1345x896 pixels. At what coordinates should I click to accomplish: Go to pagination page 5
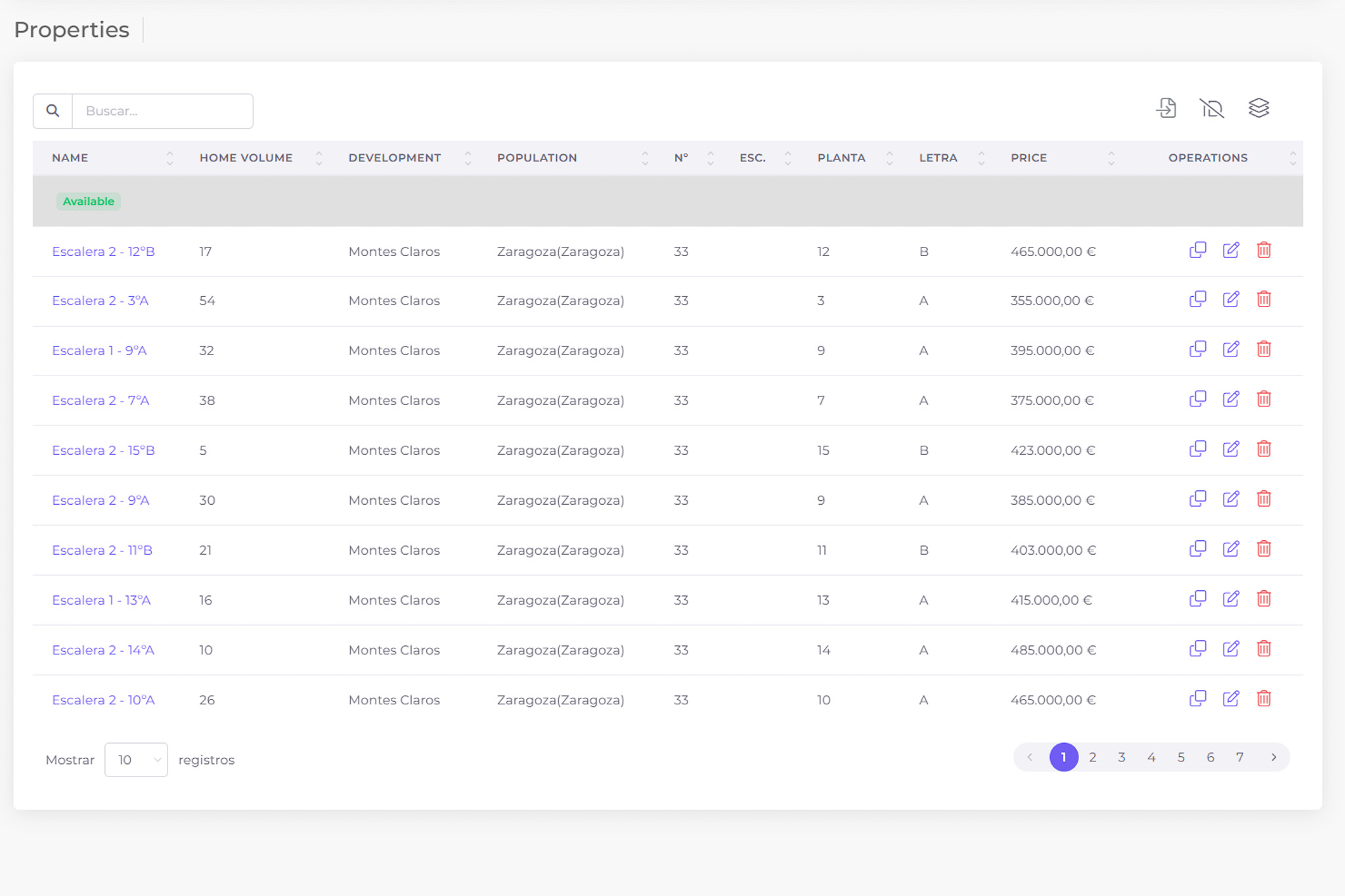(x=1181, y=757)
